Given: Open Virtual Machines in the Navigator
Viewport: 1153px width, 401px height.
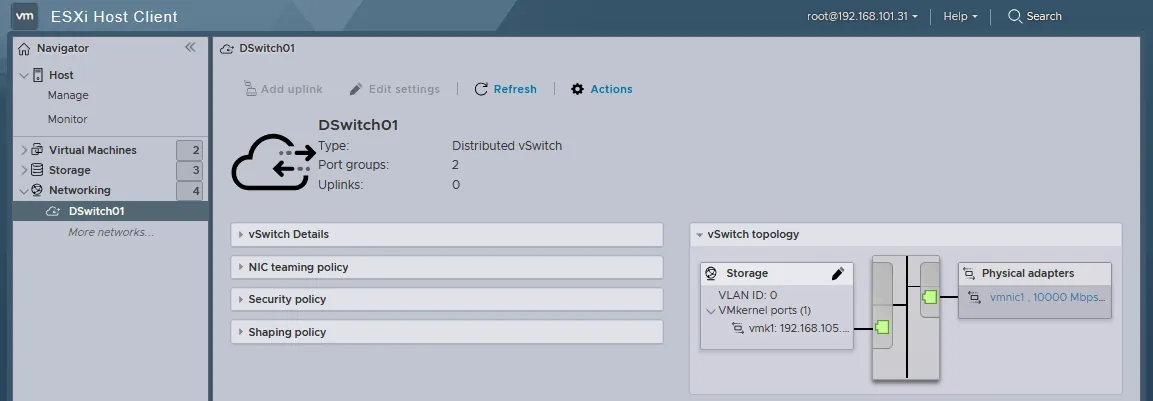Looking at the screenshot, I should (93, 150).
